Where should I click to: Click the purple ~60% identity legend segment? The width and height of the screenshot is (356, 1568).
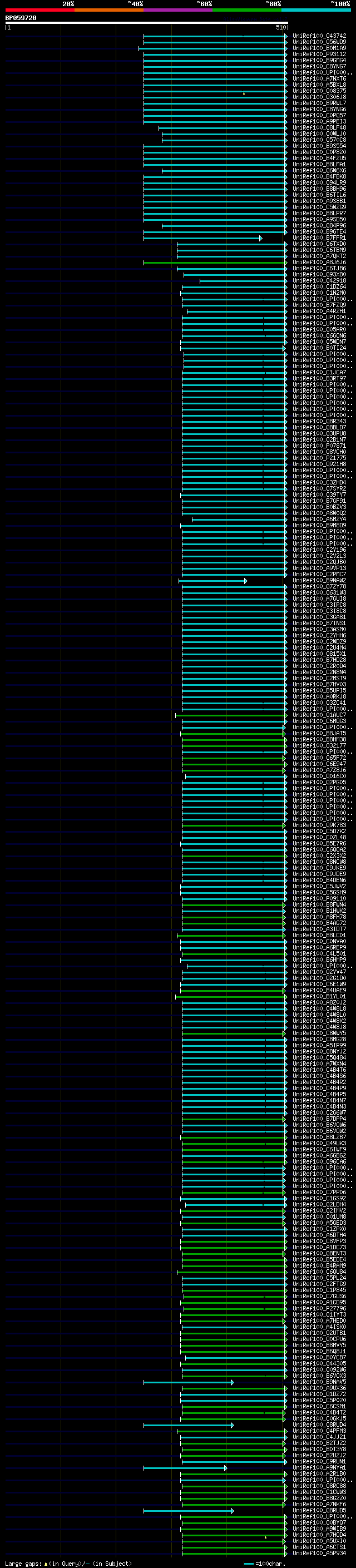pyautogui.click(x=179, y=10)
